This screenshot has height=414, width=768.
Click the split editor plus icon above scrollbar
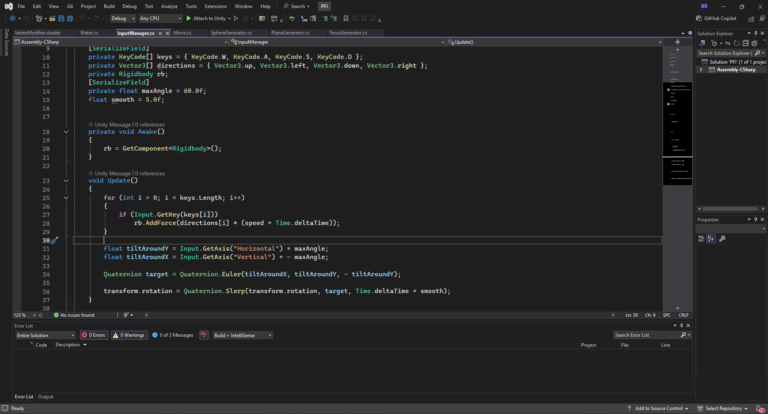click(x=677, y=42)
